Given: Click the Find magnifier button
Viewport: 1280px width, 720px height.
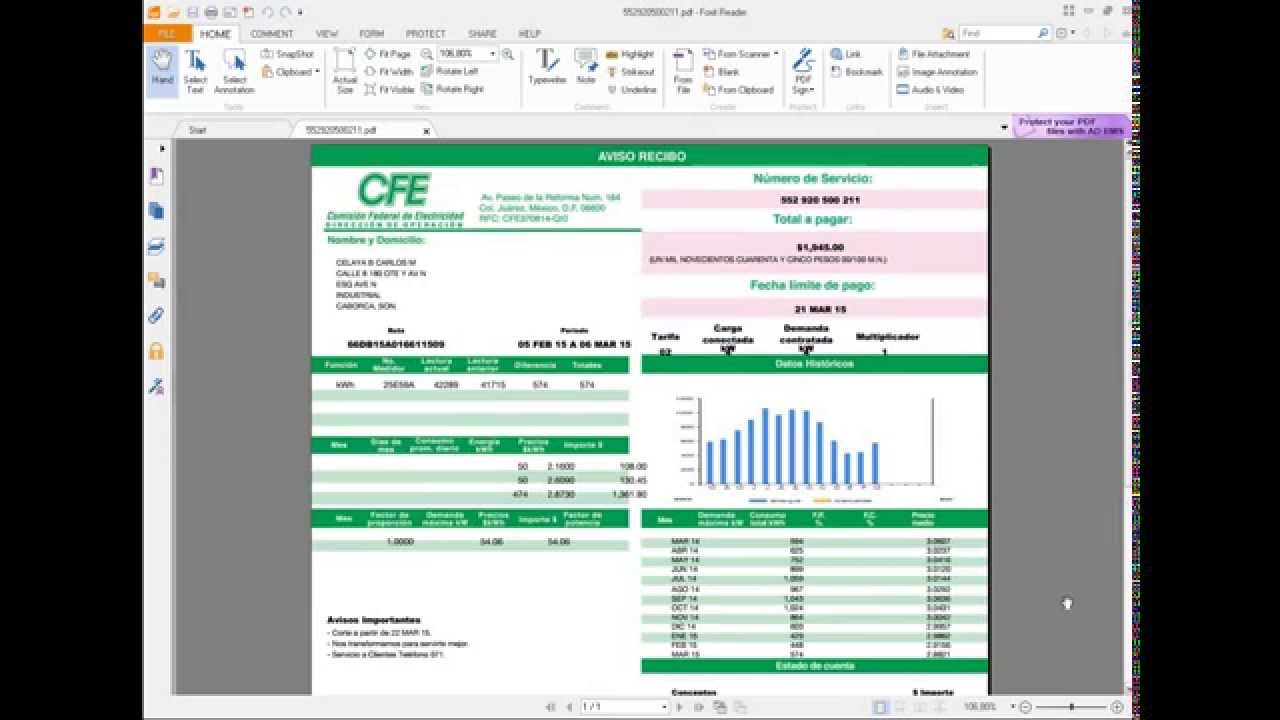Looking at the screenshot, I should (1044, 33).
